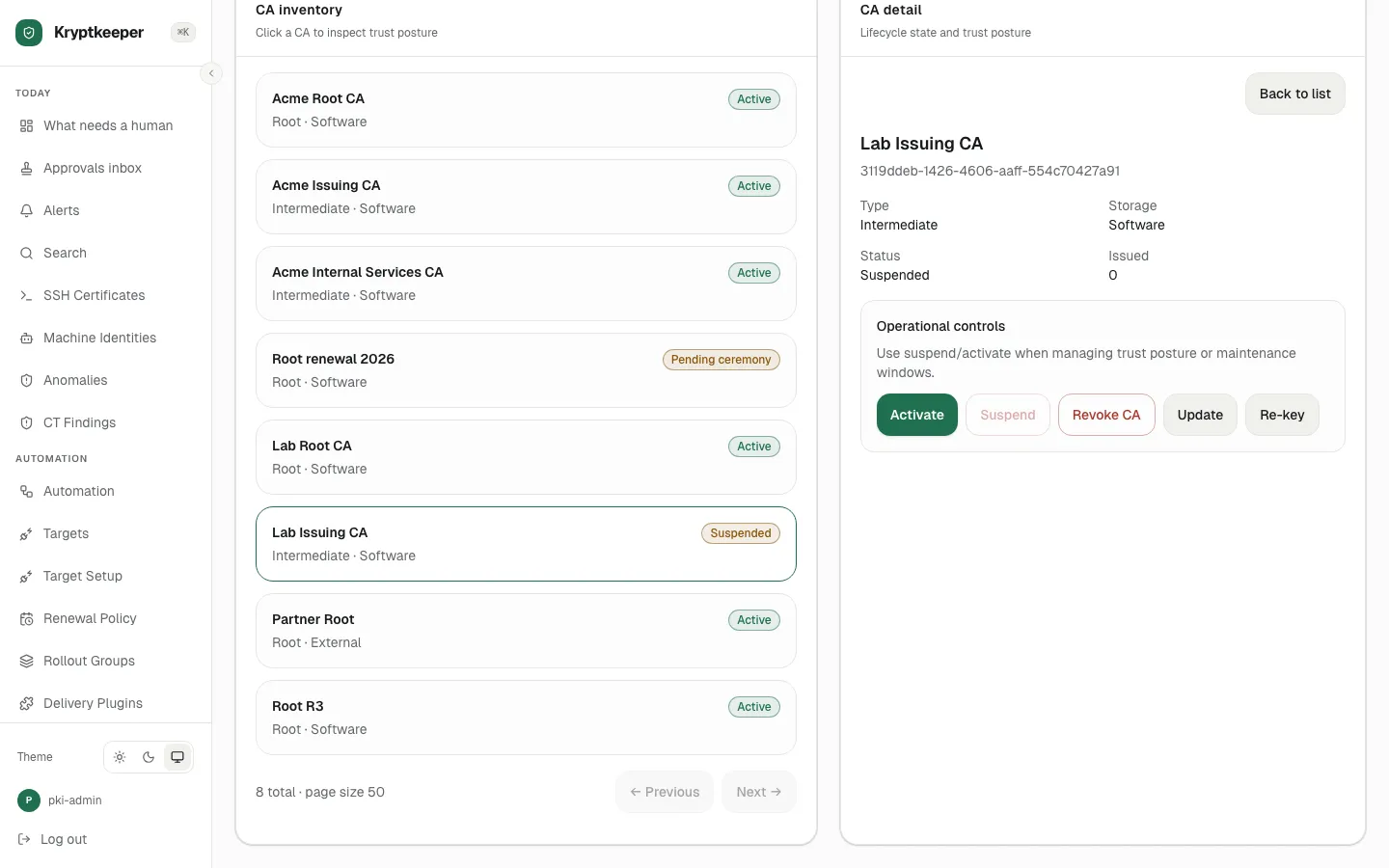Viewport: 1389px width, 868px height.
Task: Click the Rollout Groups layers icon
Action: [26, 662]
